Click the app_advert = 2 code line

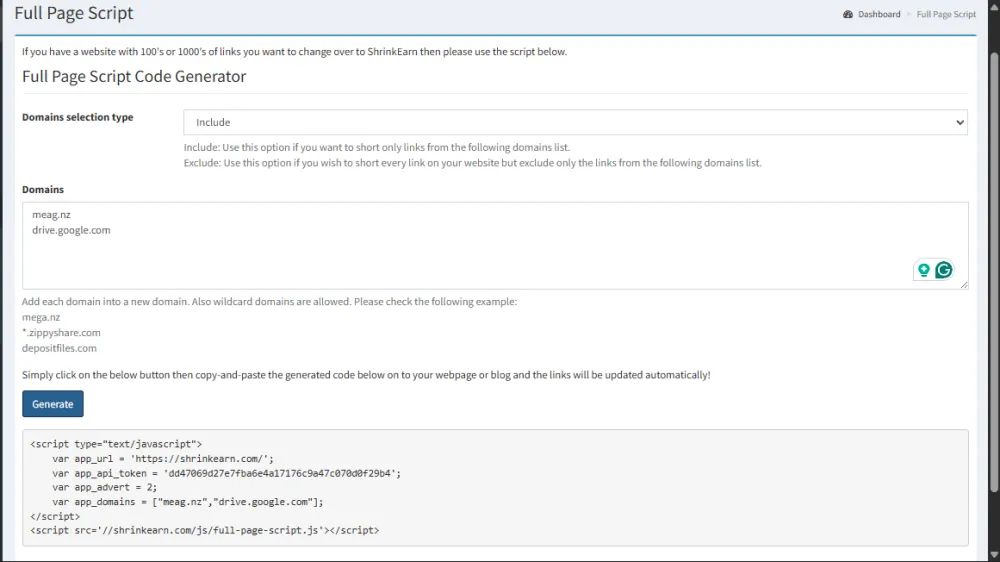105,487
